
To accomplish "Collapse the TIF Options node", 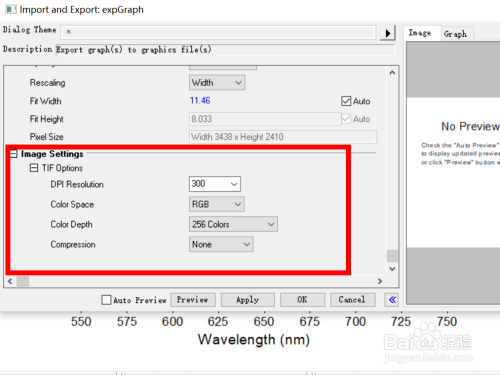I will point(34,168).
